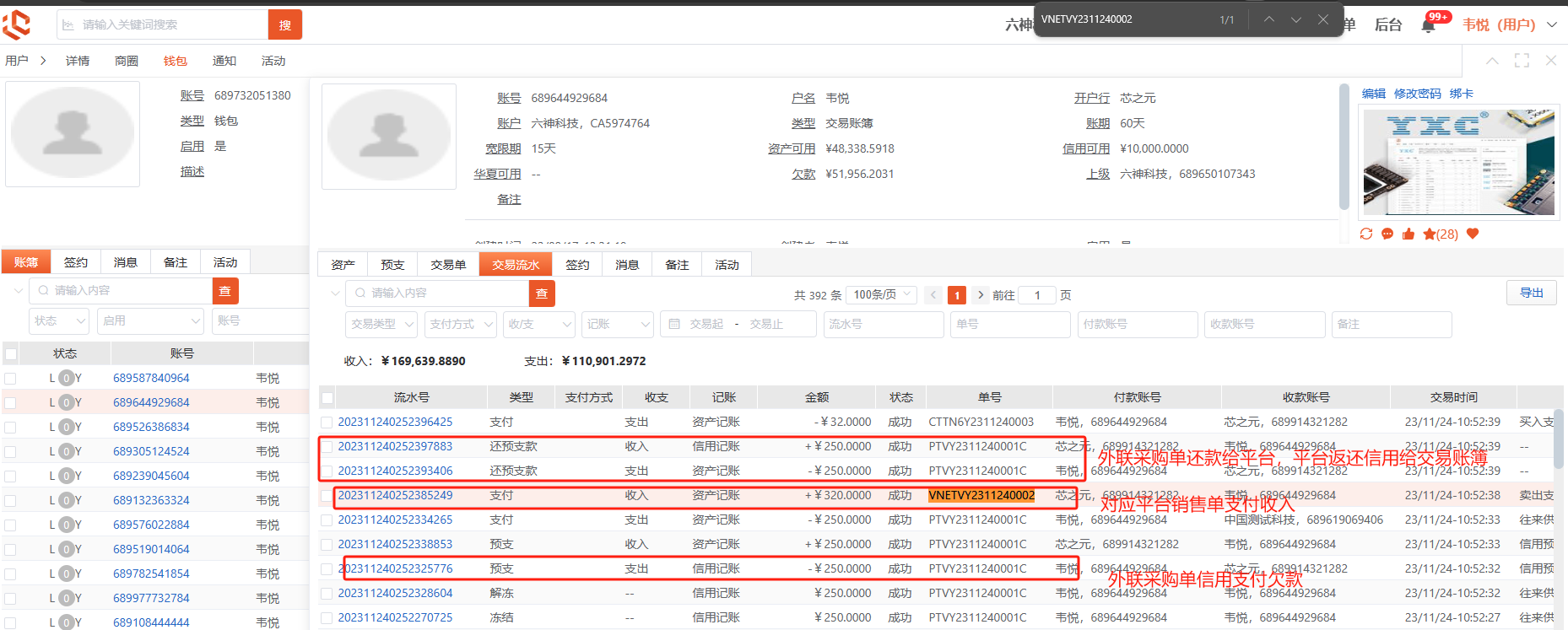Focus the keyword search field at top
The height and width of the screenshot is (630, 1568).
(163, 24)
